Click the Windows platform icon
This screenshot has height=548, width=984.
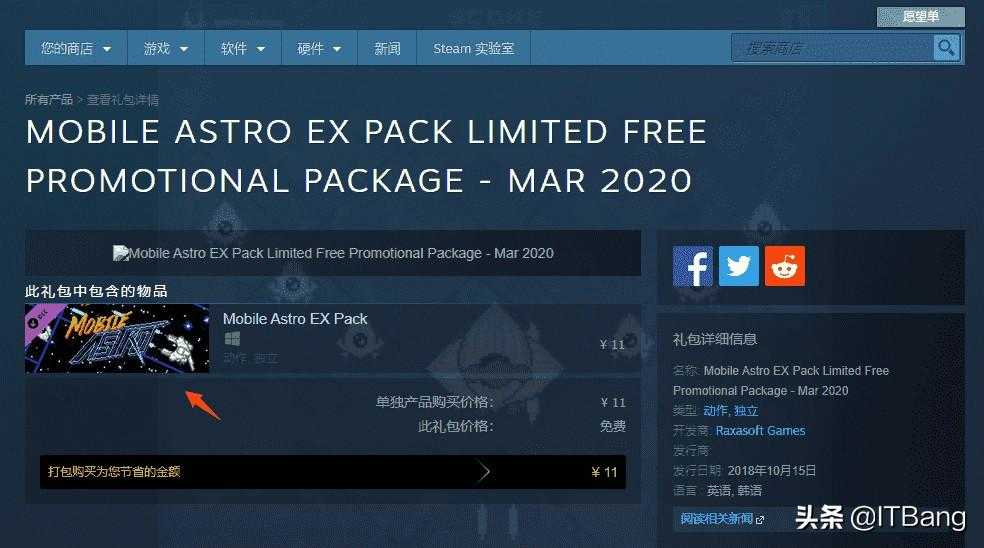pos(232,339)
